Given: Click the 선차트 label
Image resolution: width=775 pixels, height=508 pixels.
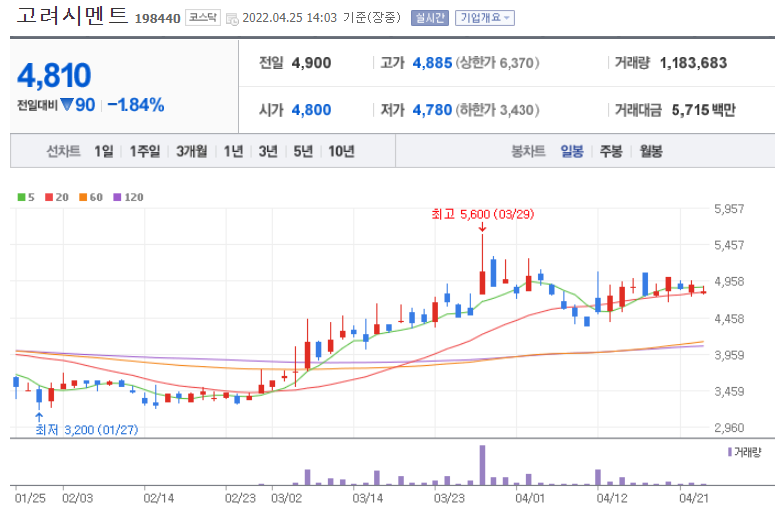Looking at the screenshot, I should [x=63, y=151].
